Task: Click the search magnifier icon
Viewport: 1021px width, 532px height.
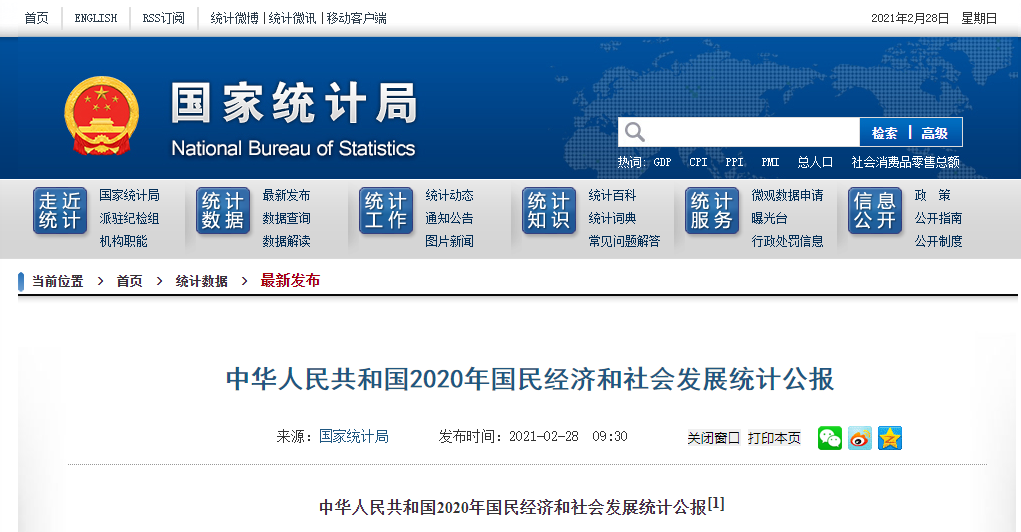Action: coord(635,132)
